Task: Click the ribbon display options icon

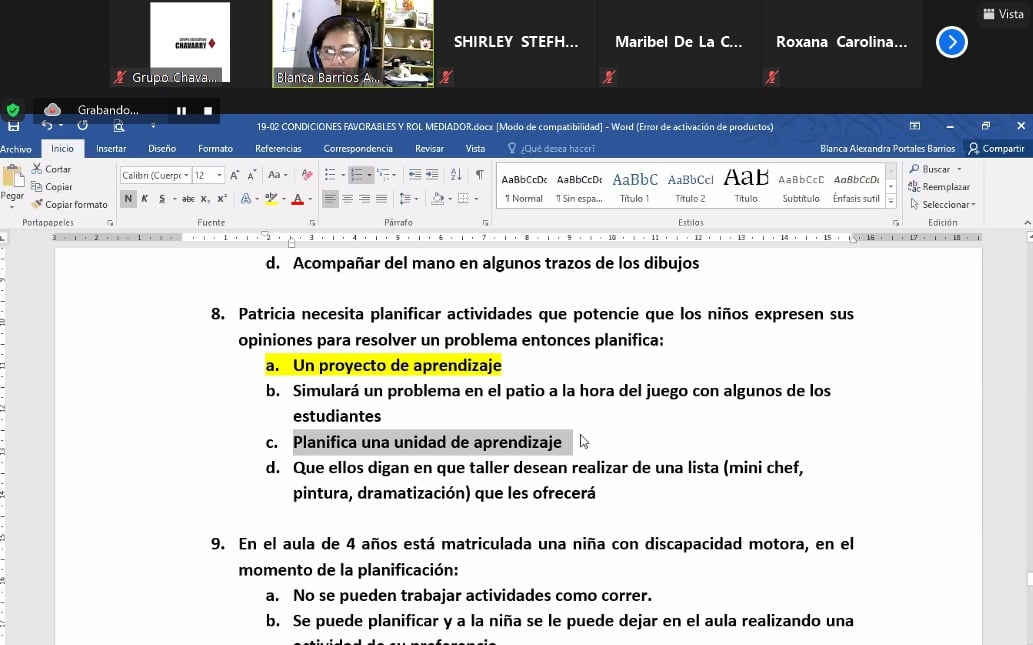Action: [914, 126]
